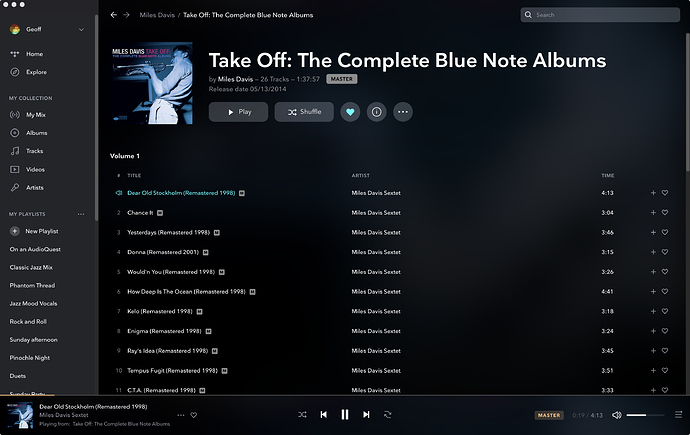Open the play queue icon
690x435 pixels.
tap(678, 414)
